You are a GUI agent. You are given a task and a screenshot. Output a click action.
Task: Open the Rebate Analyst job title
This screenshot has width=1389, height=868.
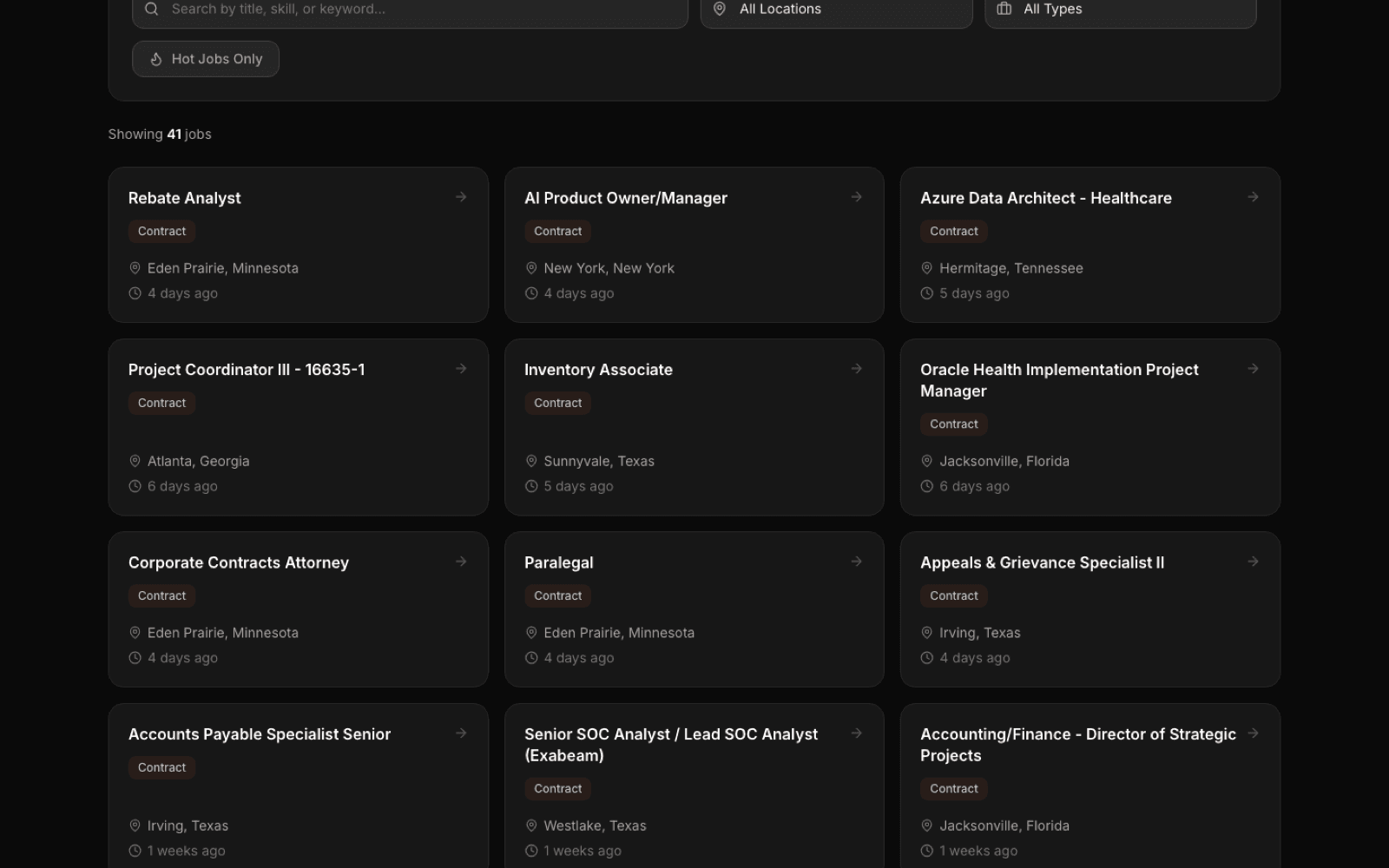pos(185,198)
